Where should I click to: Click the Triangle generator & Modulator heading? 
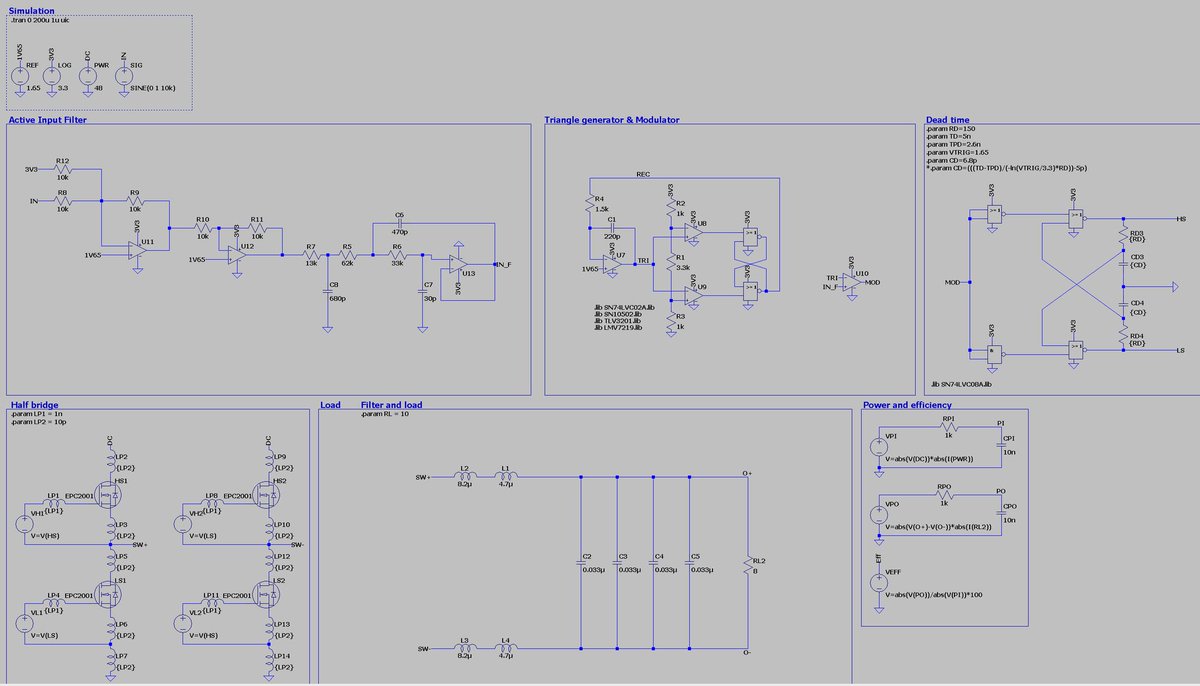(612, 119)
